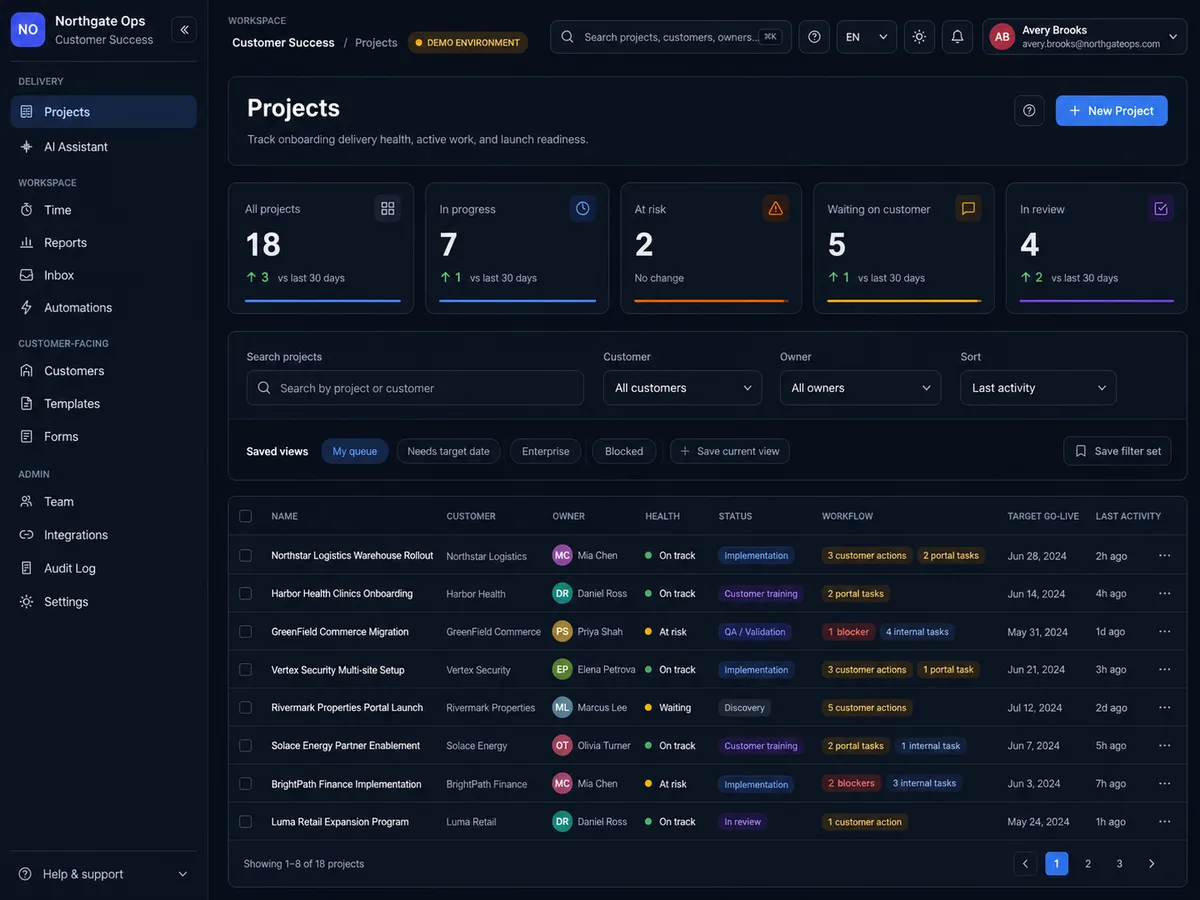Image resolution: width=1200 pixels, height=900 pixels.
Task: Click Save filter set button
Action: pyautogui.click(x=1117, y=451)
